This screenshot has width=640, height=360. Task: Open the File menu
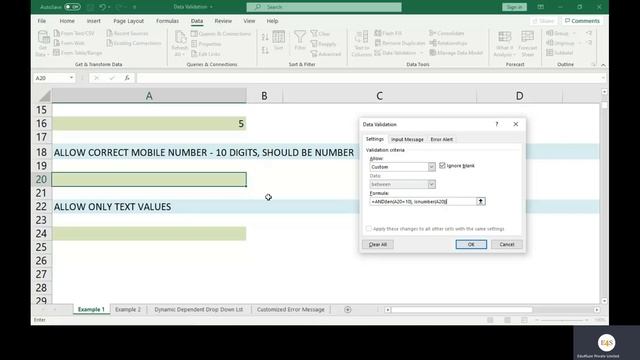click(x=42, y=21)
